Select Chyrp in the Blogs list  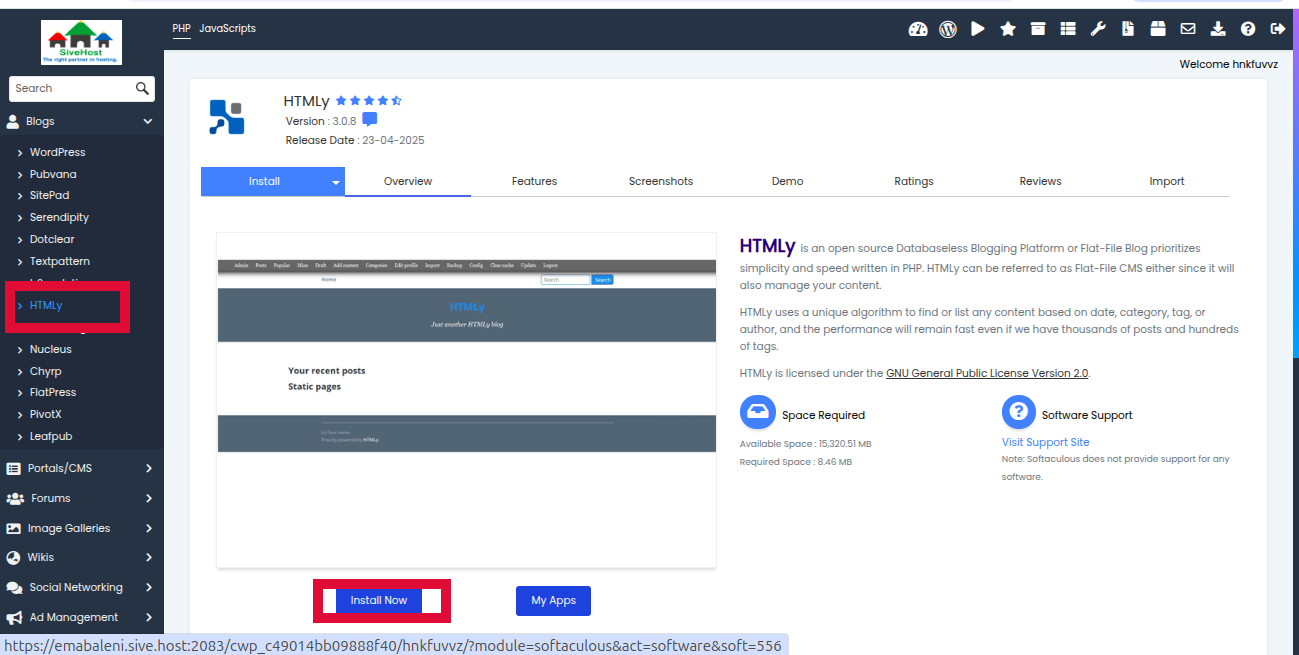coord(46,371)
